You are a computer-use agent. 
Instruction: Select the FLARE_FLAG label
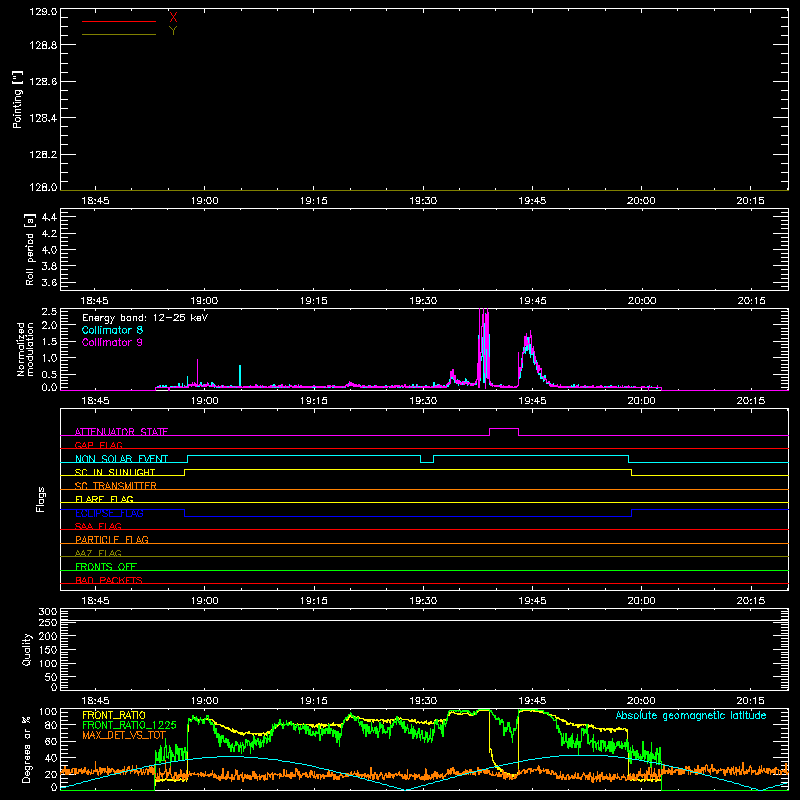(104, 499)
